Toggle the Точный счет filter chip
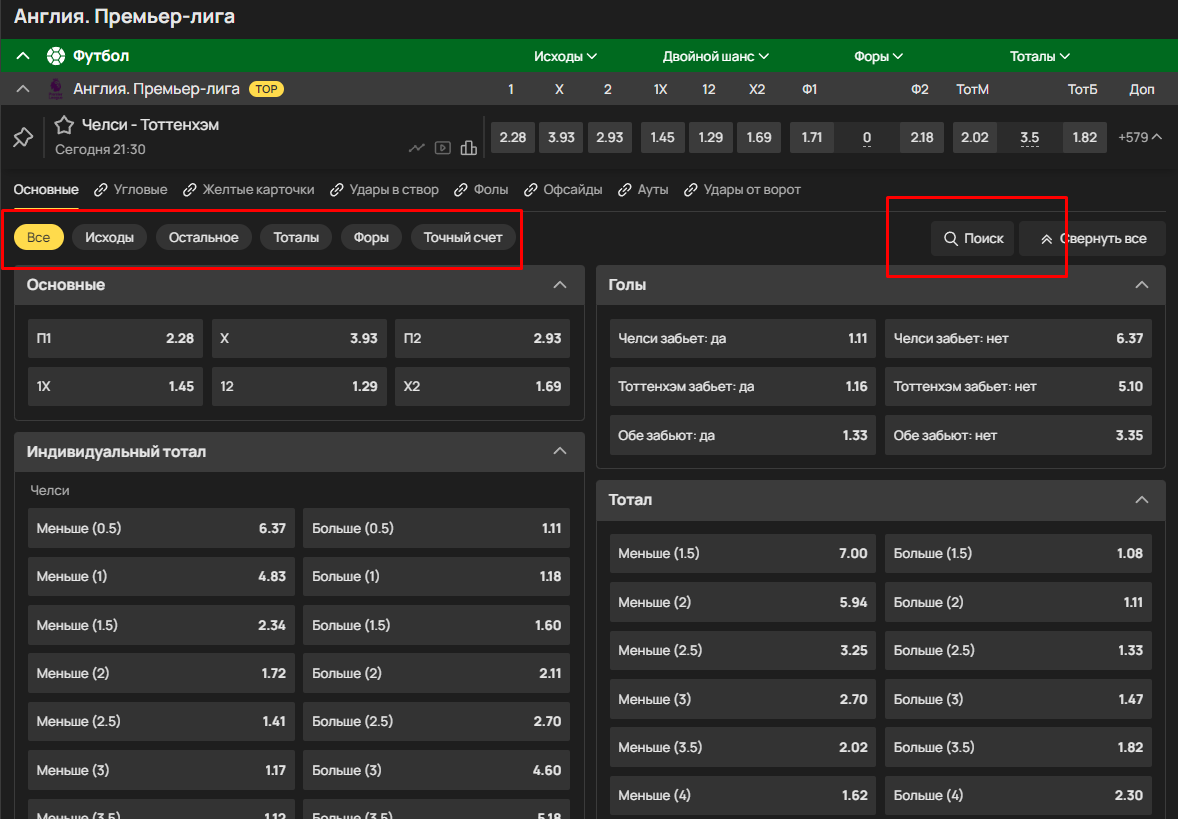 (x=463, y=237)
